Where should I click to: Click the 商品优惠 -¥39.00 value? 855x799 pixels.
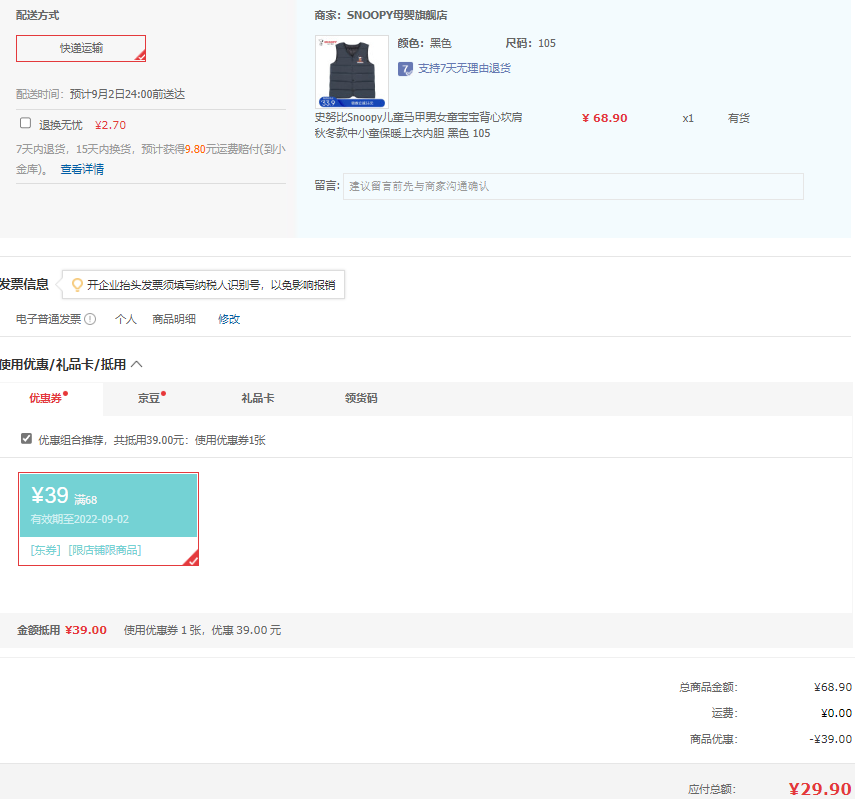pyautogui.click(x=830, y=740)
